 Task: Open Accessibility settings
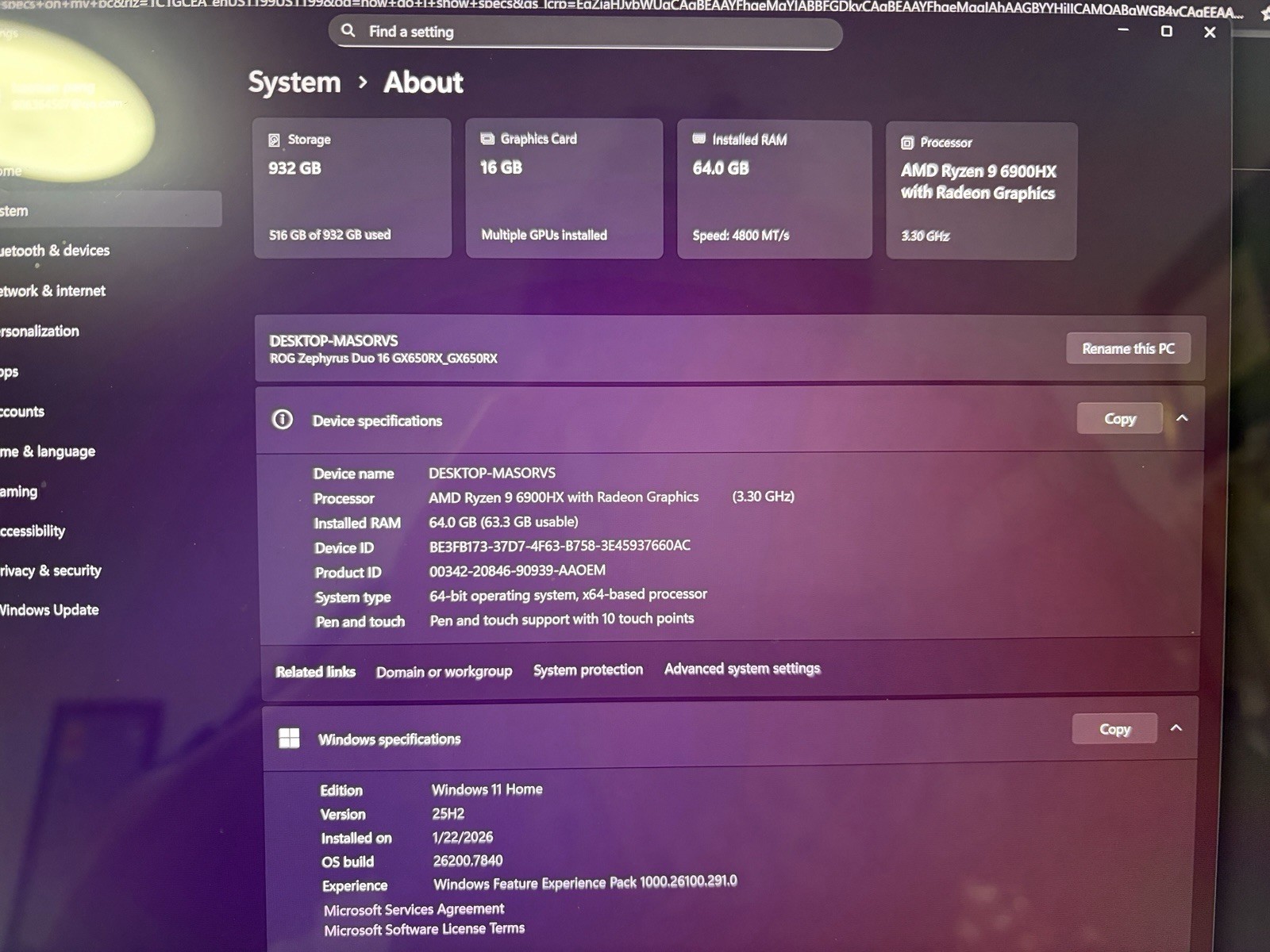pos(33,531)
